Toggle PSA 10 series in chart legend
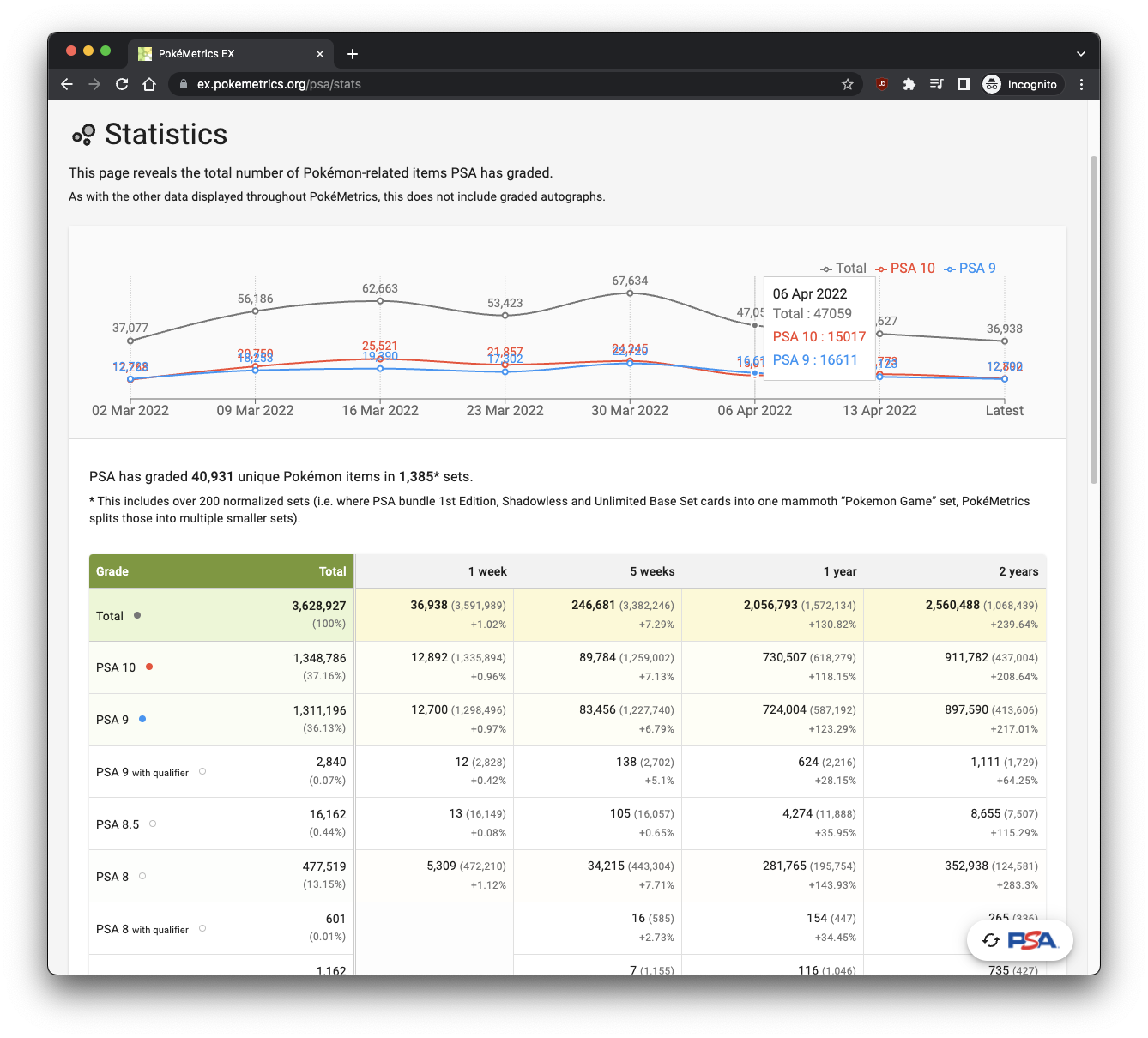This screenshot has height=1038, width=1148. tap(905, 269)
